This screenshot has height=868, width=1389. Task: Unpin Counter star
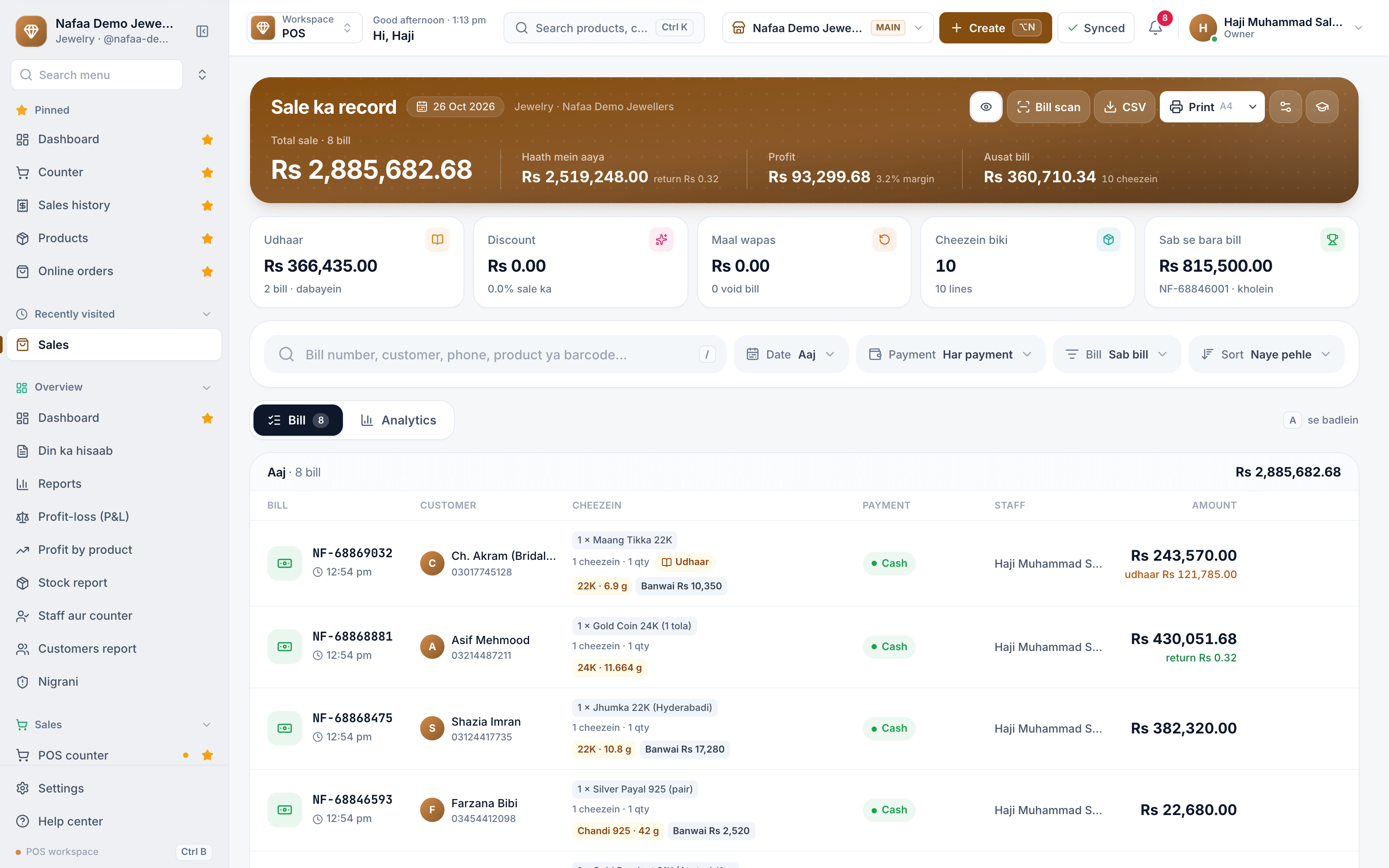click(x=208, y=172)
